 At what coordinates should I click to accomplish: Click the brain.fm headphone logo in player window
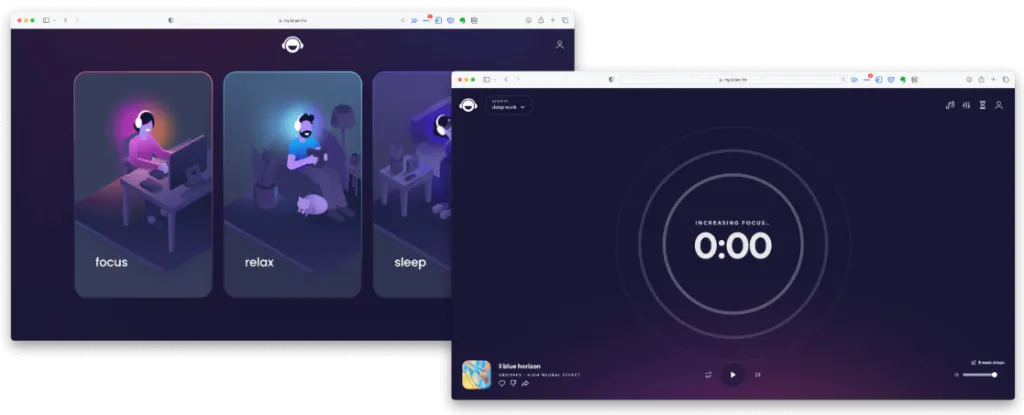coord(468,105)
